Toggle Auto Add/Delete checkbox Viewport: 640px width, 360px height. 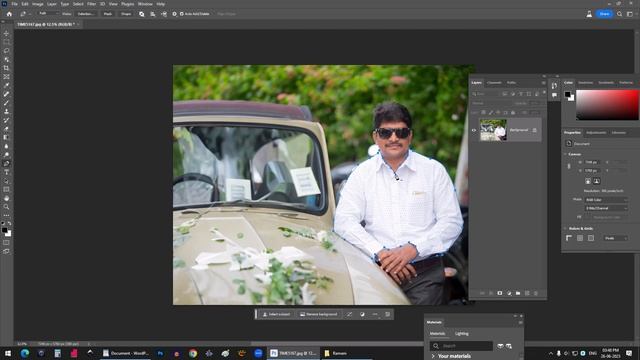[182, 14]
